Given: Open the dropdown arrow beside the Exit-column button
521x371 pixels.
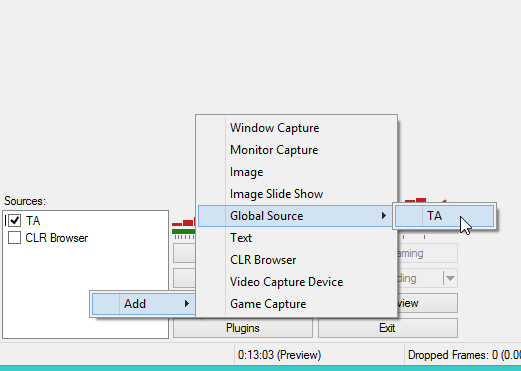Looking at the screenshot, I should point(450,278).
